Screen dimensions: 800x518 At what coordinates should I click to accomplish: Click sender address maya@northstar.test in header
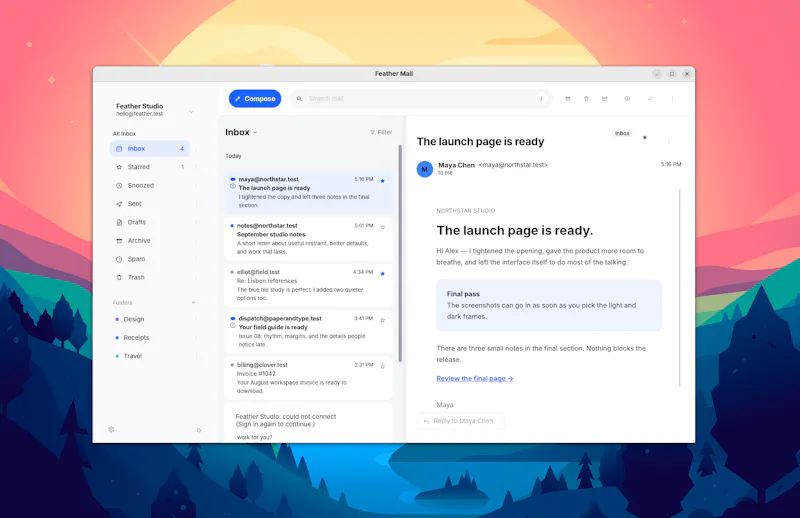(x=513, y=165)
